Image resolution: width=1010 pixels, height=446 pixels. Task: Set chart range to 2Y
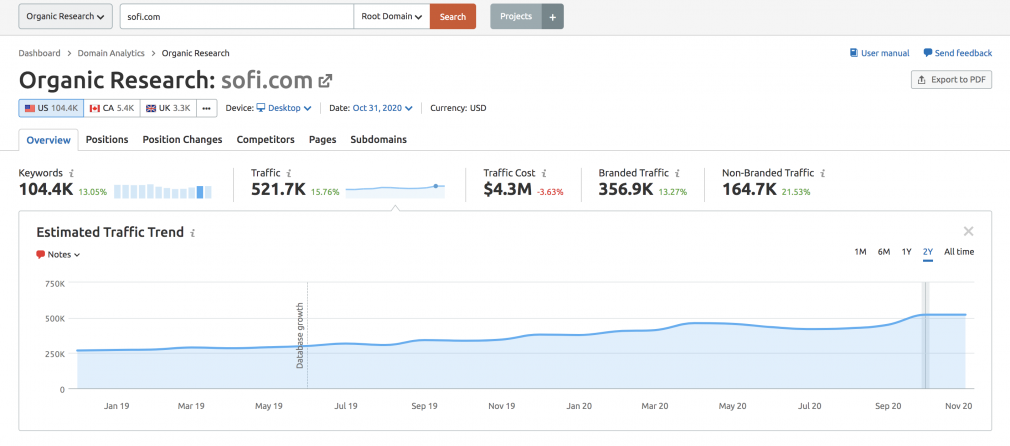pyautogui.click(x=928, y=252)
